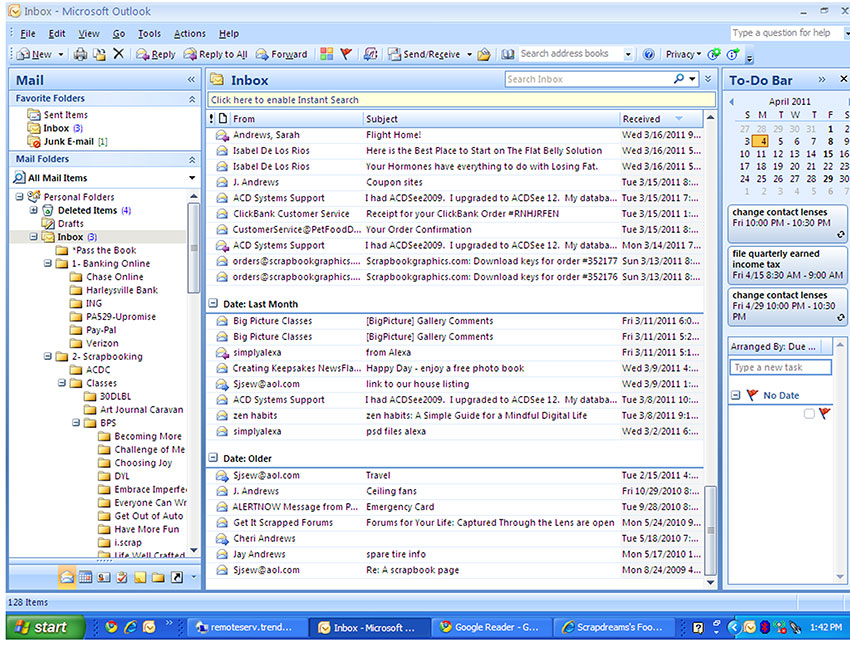Image resolution: width=850 pixels, height=649 pixels.
Task: Click the Move to Folder toolbar icon
Action: coord(99,54)
